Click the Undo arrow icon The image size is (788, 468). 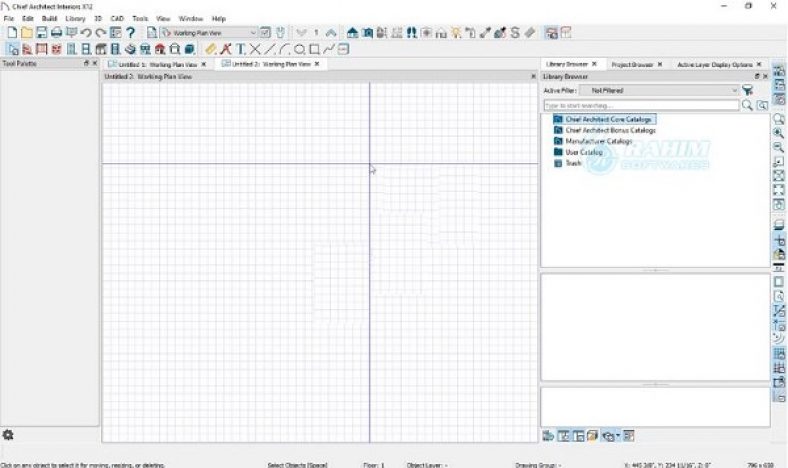tap(86, 33)
